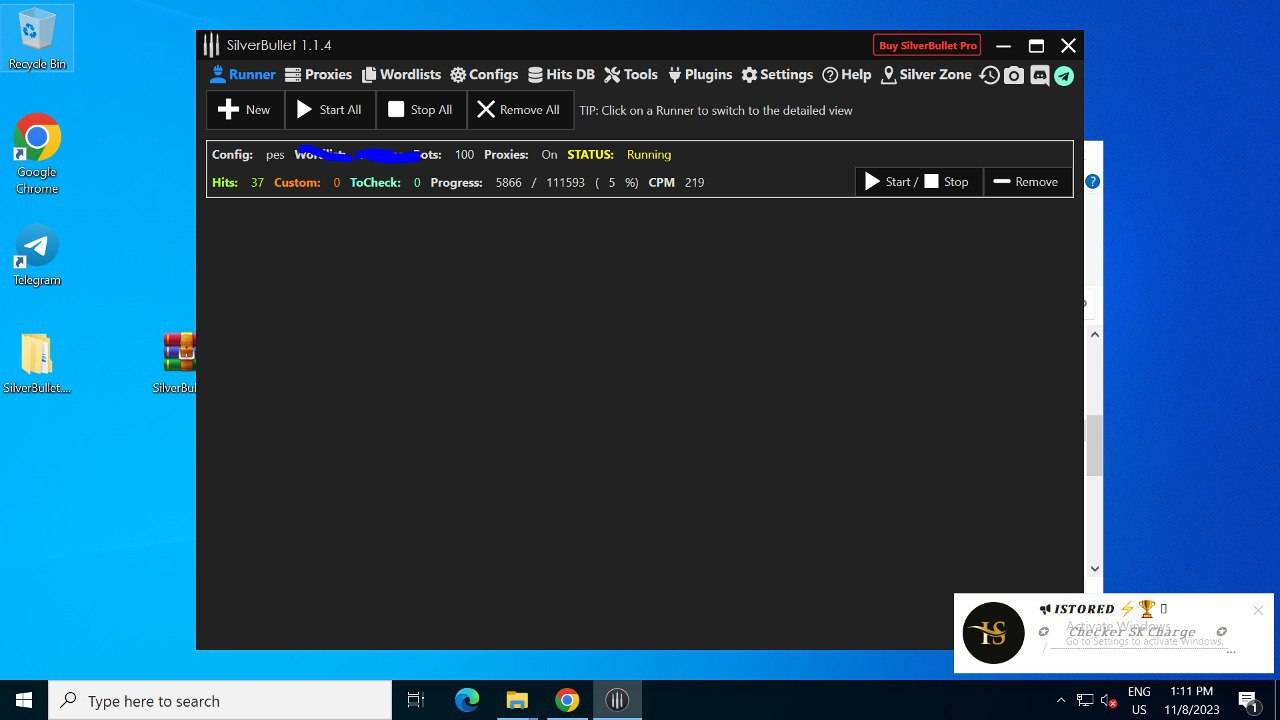
Task: Click the blue help icon in background window
Action: pos(1093,181)
